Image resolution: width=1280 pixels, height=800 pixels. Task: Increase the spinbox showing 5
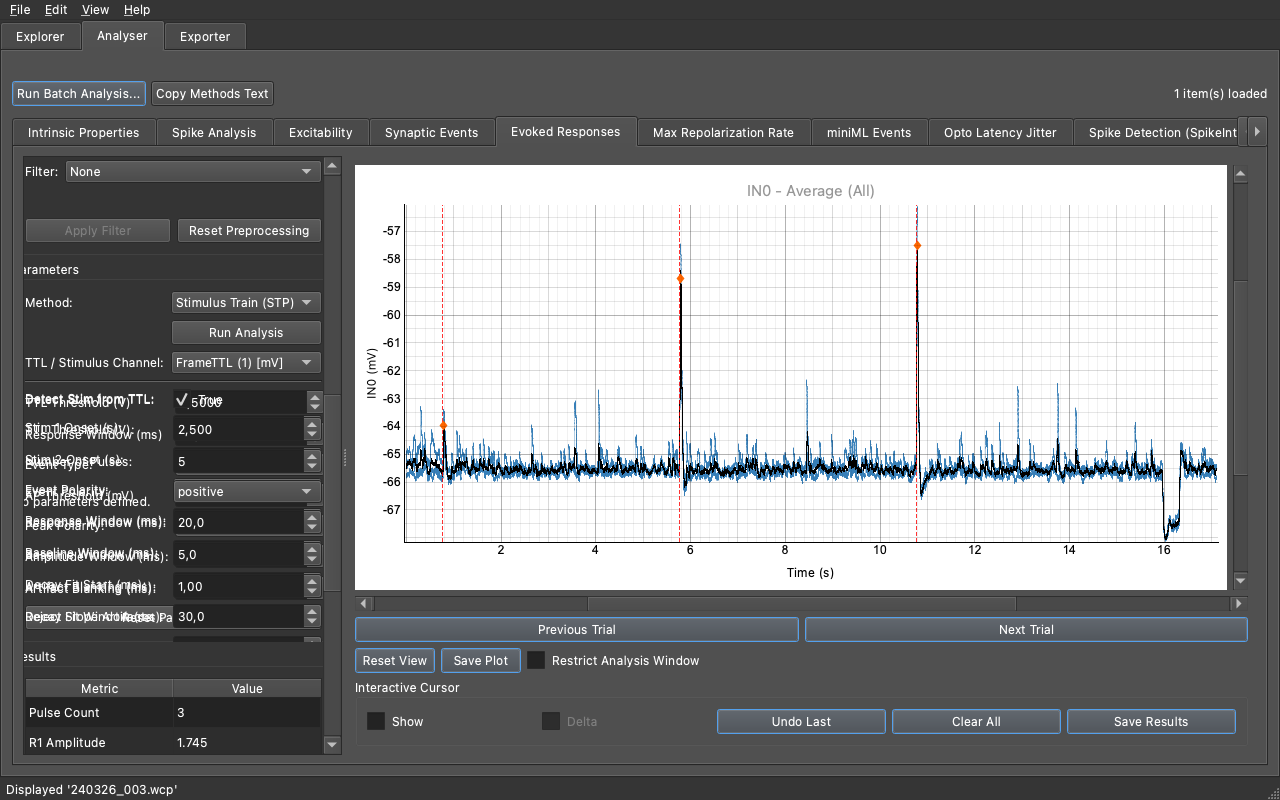[313, 456]
